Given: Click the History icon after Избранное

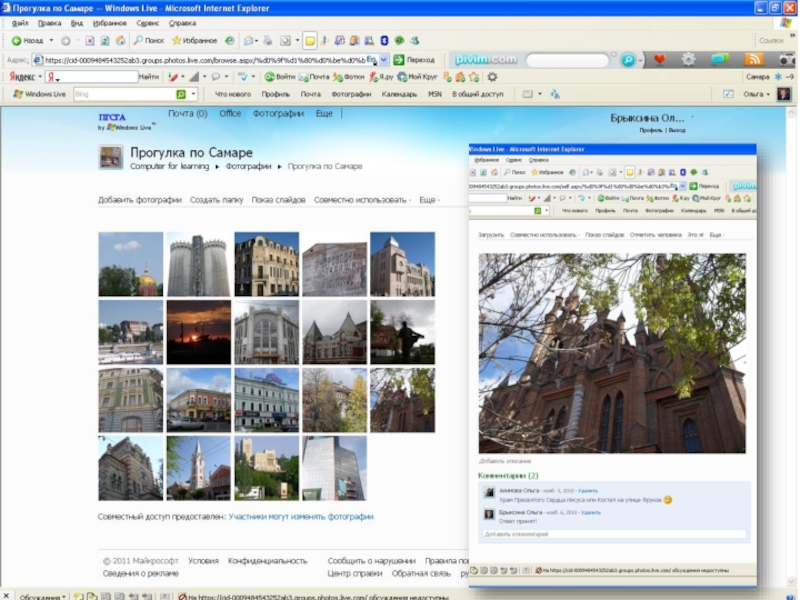Looking at the screenshot, I should (230, 40).
